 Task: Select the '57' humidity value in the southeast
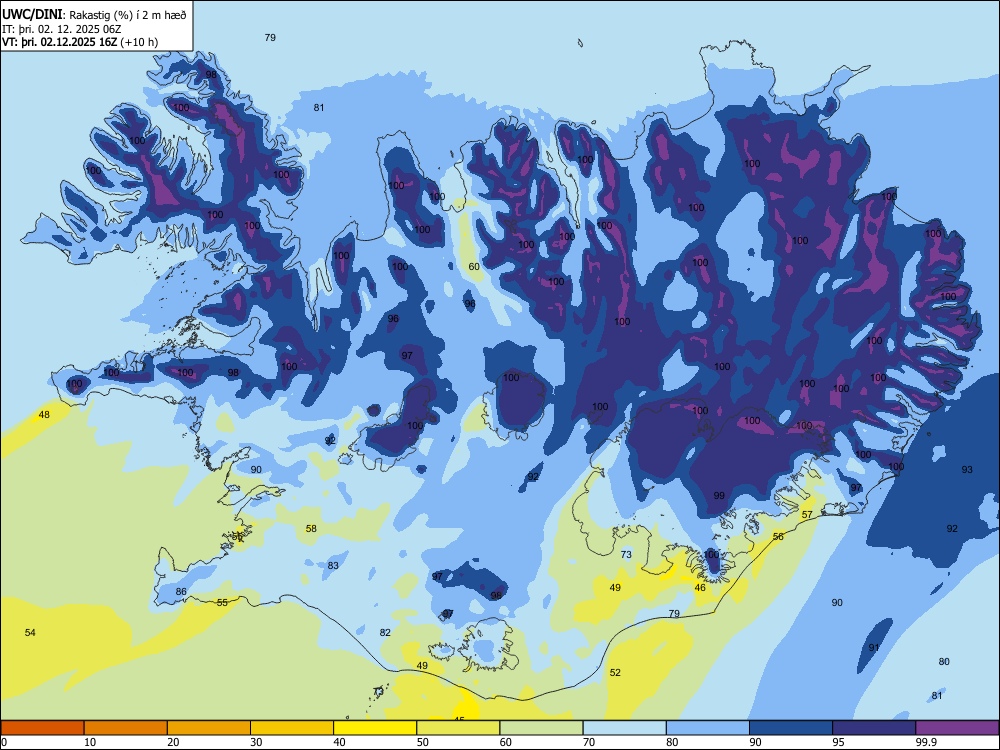[x=807, y=515]
